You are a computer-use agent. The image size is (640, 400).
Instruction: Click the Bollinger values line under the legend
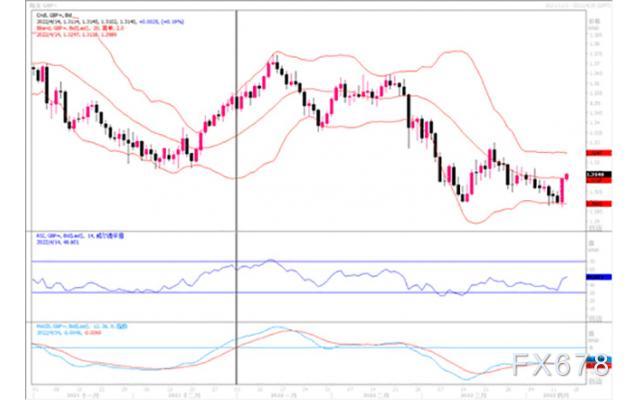coord(76,35)
